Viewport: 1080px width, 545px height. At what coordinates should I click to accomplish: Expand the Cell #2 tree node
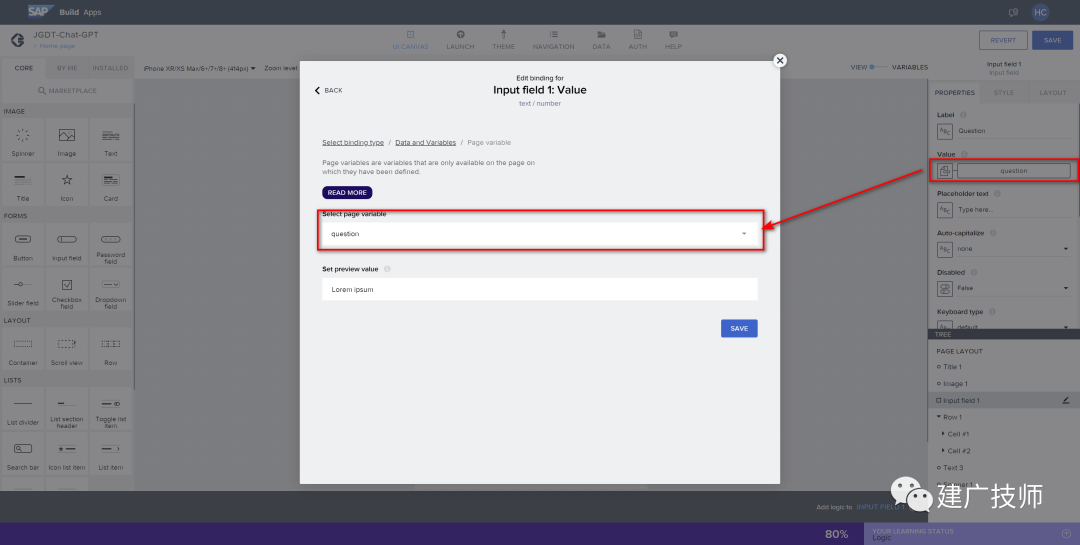pyautogui.click(x=943, y=451)
